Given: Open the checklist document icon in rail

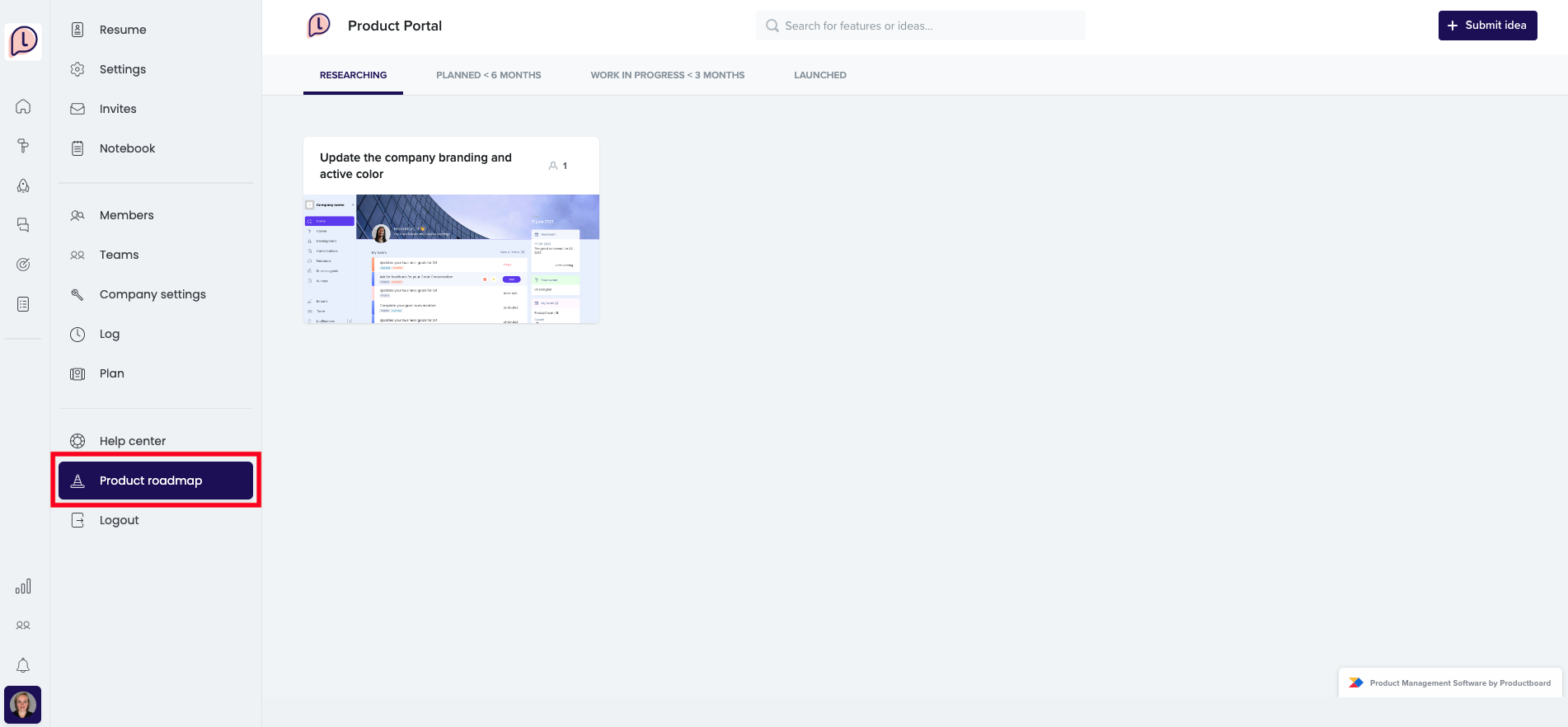Looking at the screenshot, I should [23, 304].
